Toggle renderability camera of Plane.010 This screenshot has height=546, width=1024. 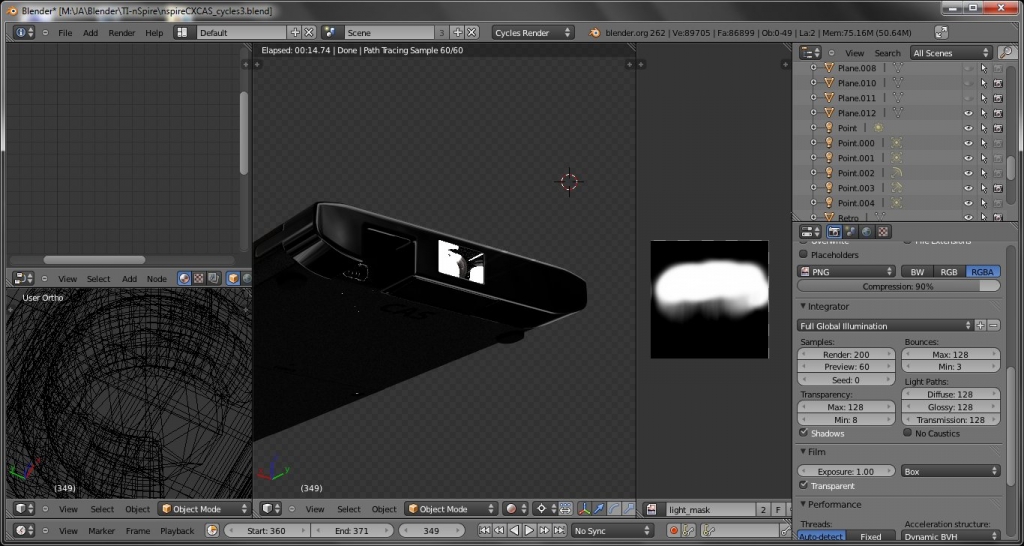pyautogui.click(x=998, y=83)
